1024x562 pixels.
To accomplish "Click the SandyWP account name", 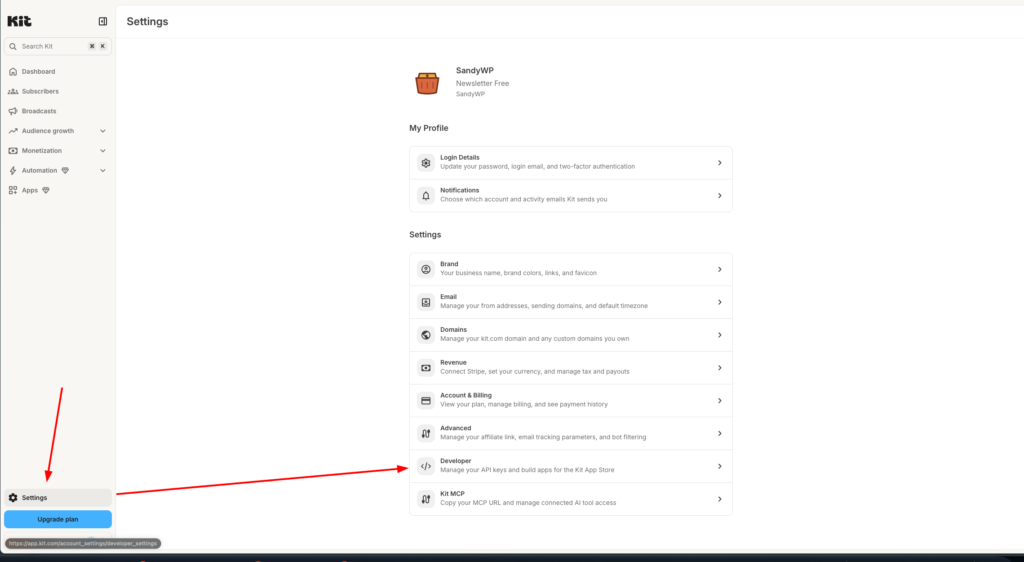I will click(475, 70).
